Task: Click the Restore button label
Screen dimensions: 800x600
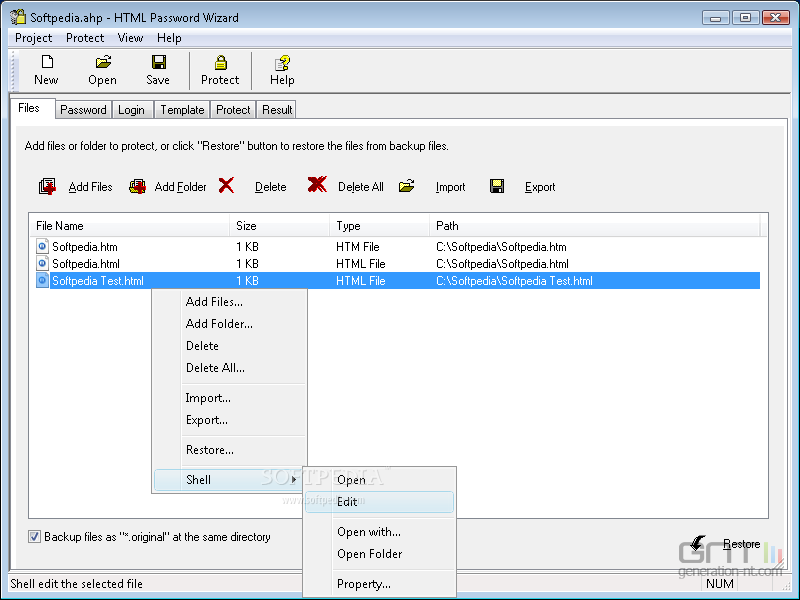Action: tap(741, 544)
